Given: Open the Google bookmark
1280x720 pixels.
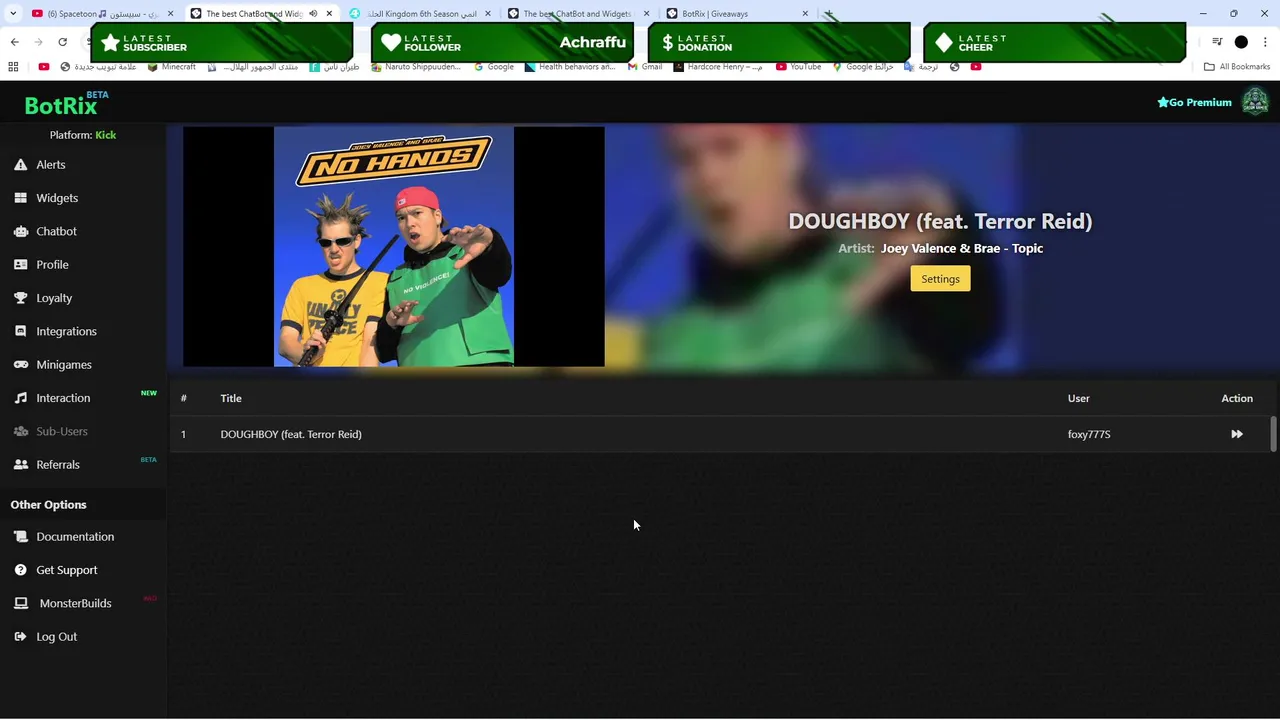Looking at the screenshot, I should pos(494,67).
